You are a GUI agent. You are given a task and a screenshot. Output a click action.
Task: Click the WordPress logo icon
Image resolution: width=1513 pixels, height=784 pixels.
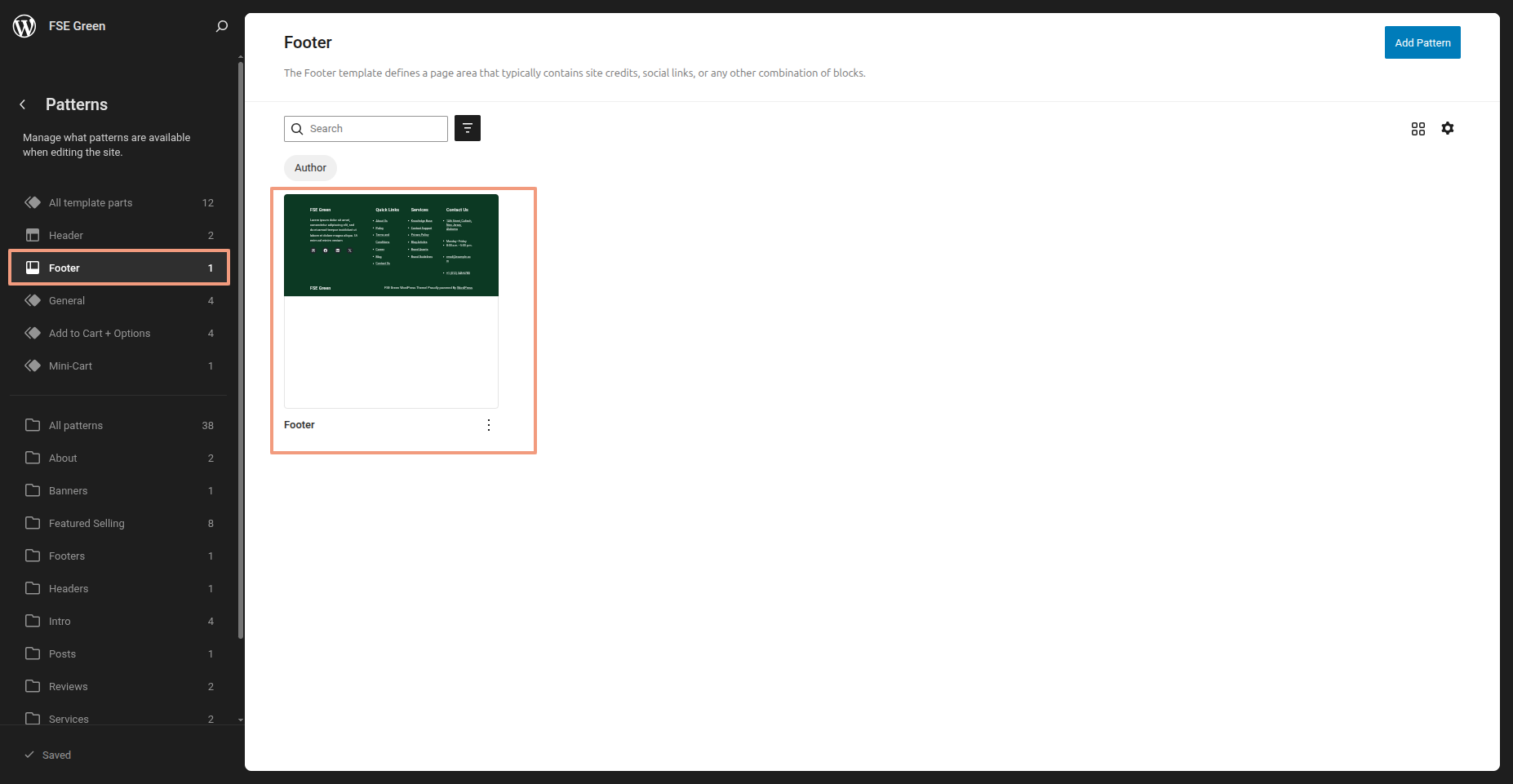(x=24, y=26)
